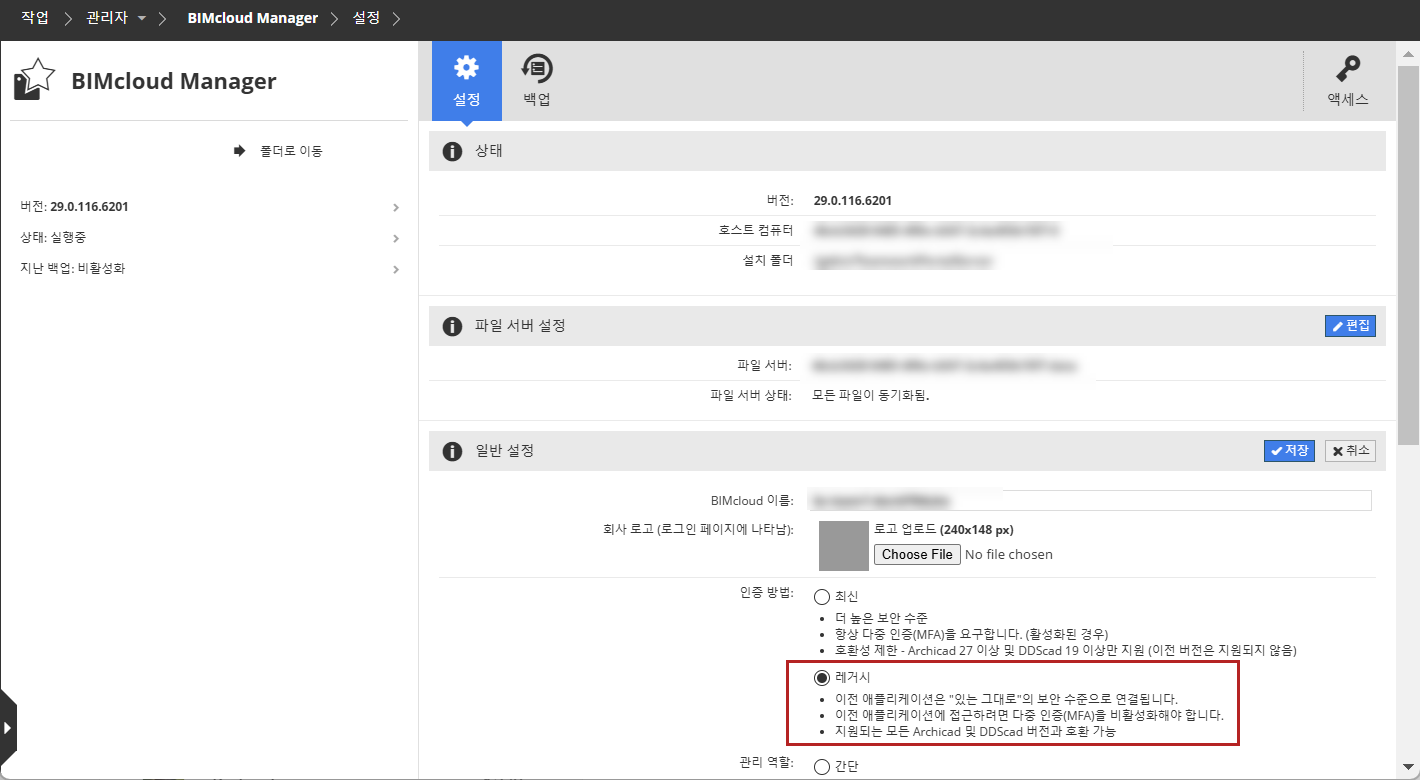Click 관리자 in the breadcrumb
Viewport: 1420px width, 780px height.
coord(108,18)
